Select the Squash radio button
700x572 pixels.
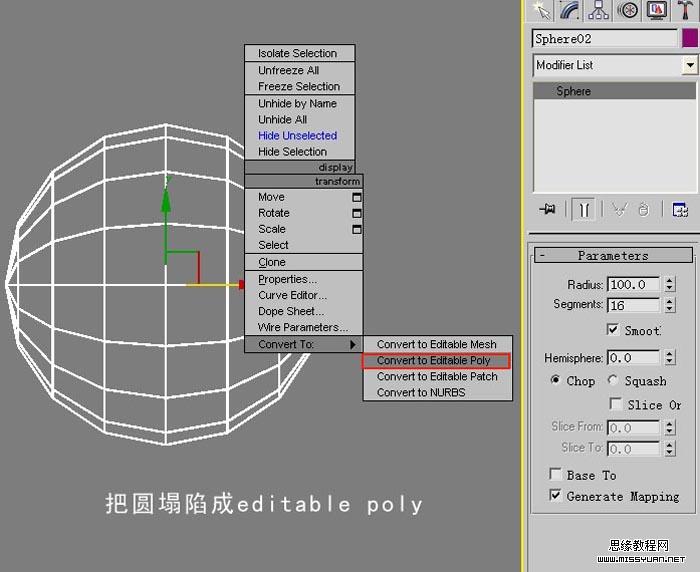[613, 380]
